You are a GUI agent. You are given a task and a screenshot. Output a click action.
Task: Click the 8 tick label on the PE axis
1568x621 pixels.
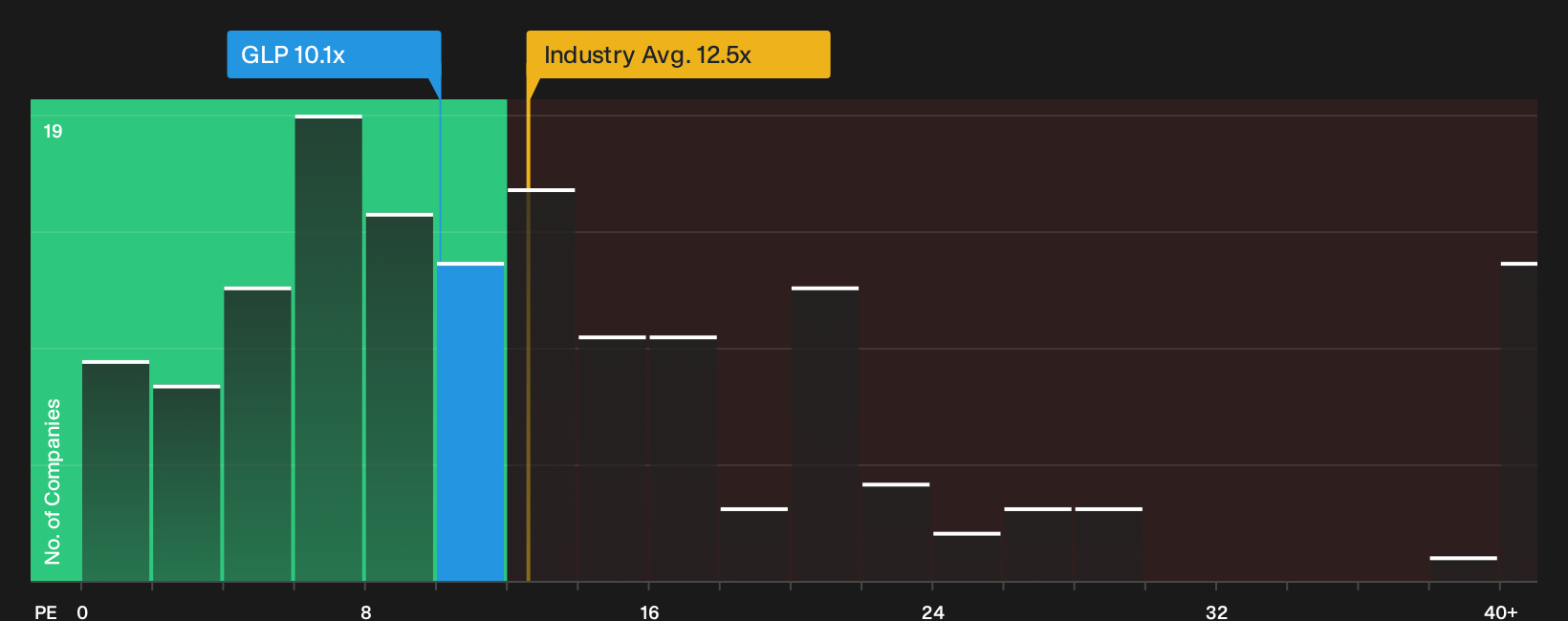366,612
